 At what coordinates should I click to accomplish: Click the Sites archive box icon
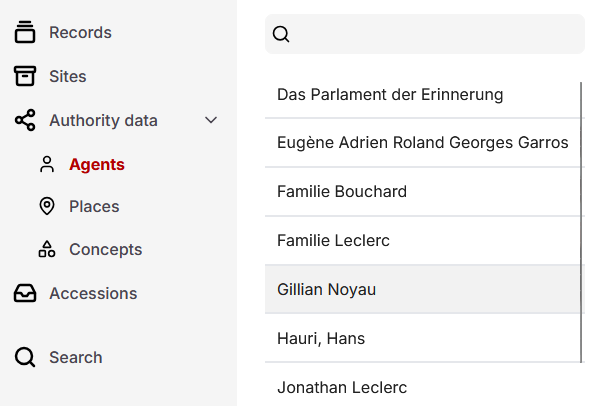25,76
